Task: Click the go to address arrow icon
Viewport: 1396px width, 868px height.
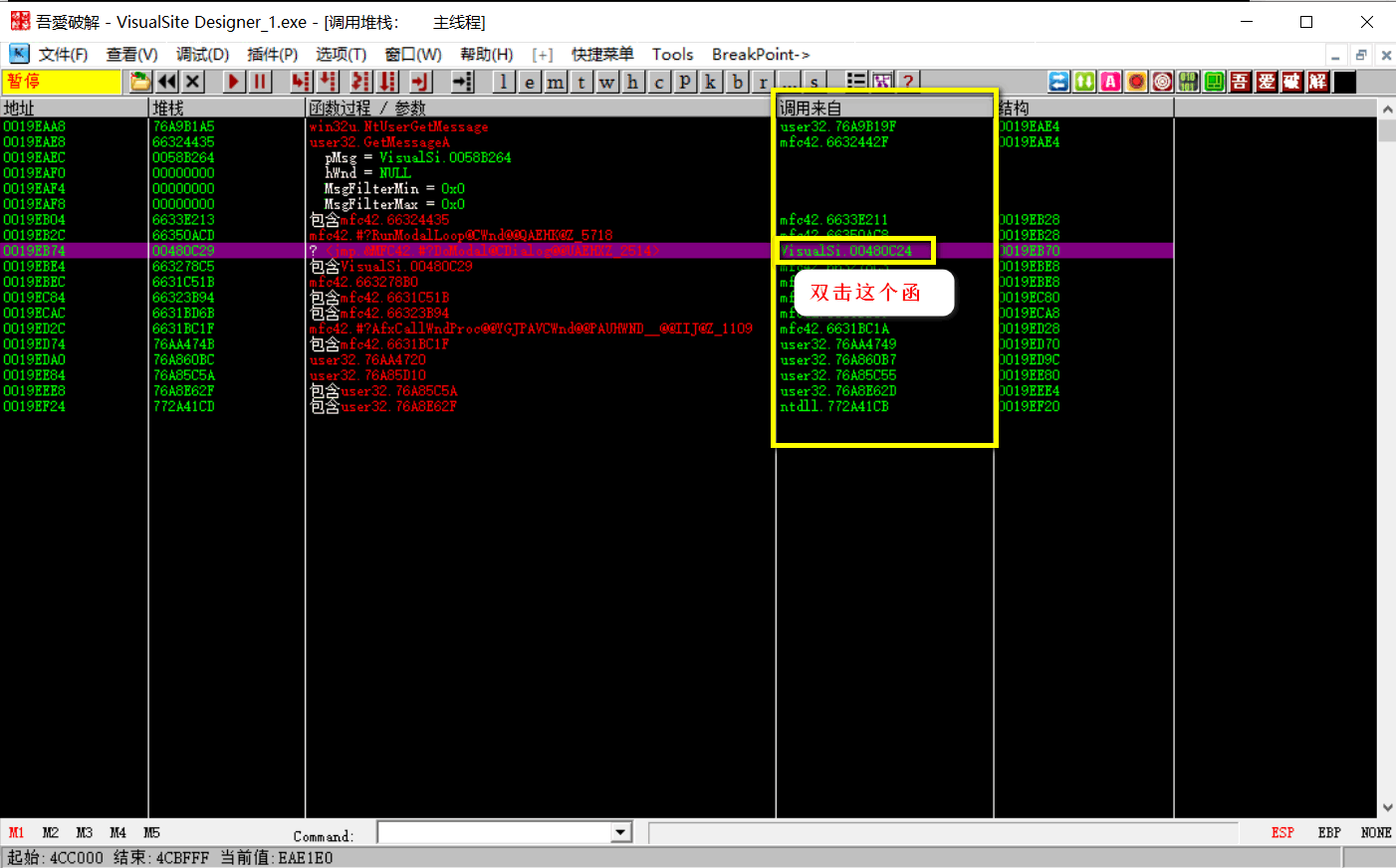Action: tap(462, 82)
